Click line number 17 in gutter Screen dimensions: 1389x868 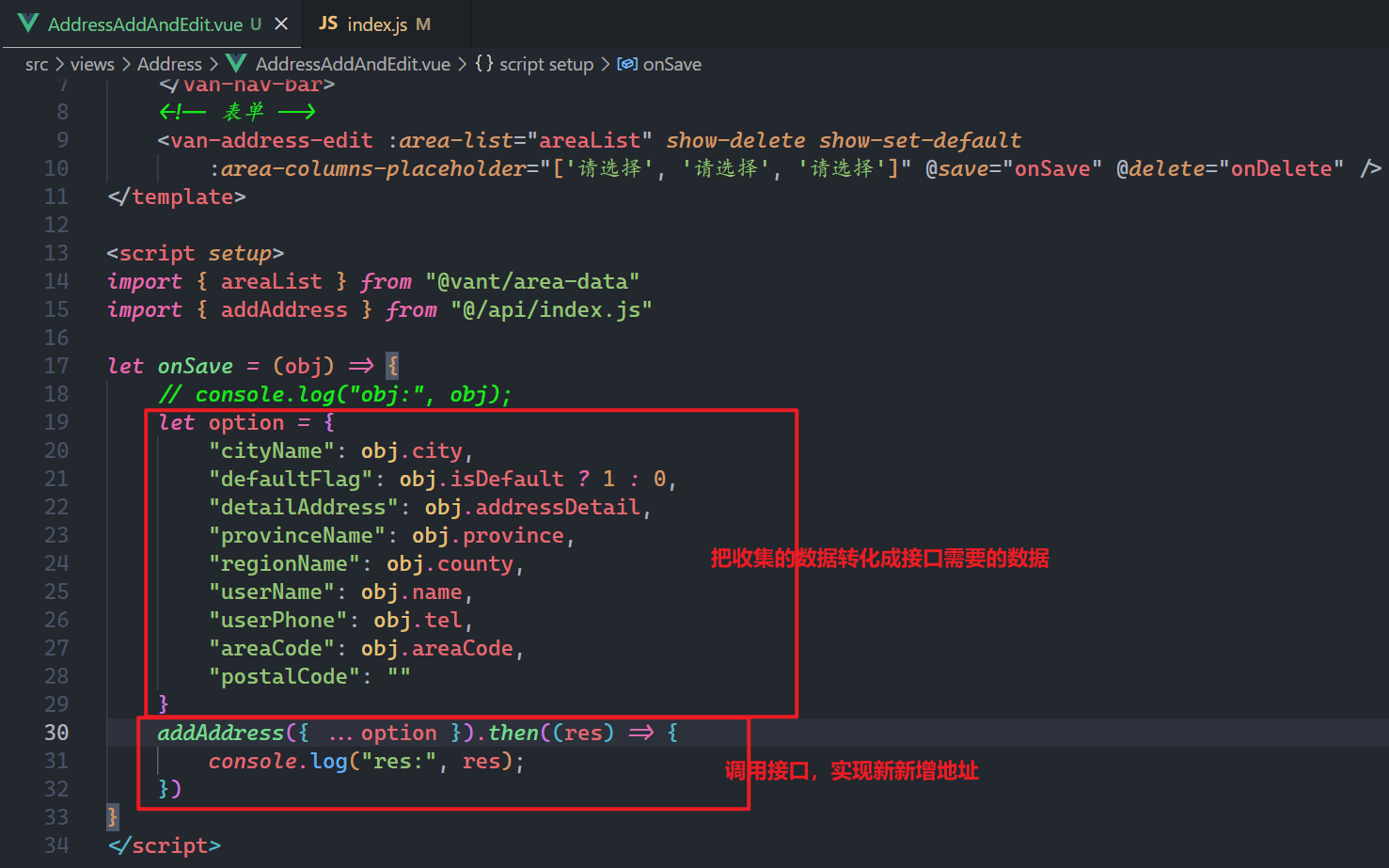[56, 366]
